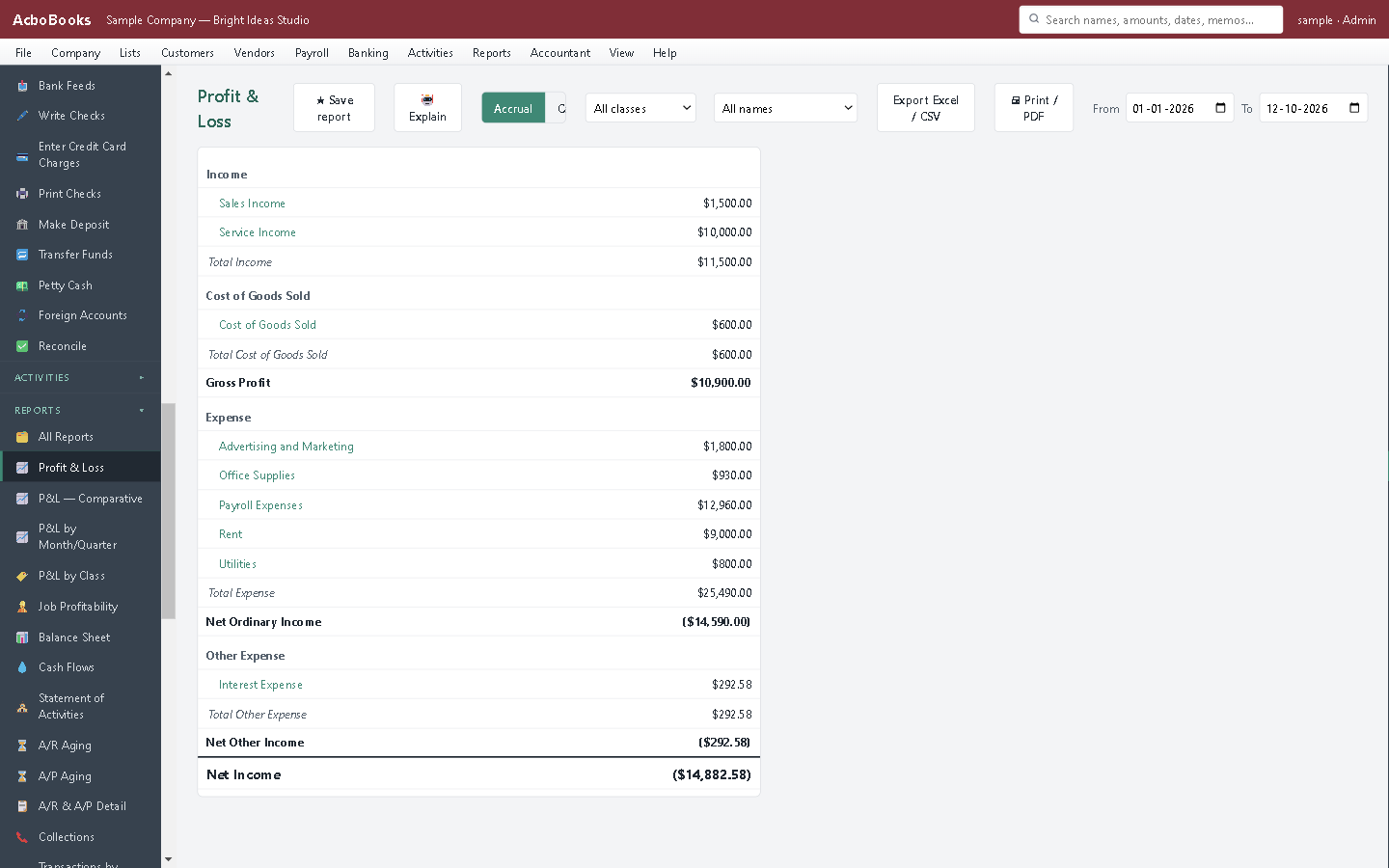
Task: Open P&L — Comparative report in sidebar
Action: 80,499
